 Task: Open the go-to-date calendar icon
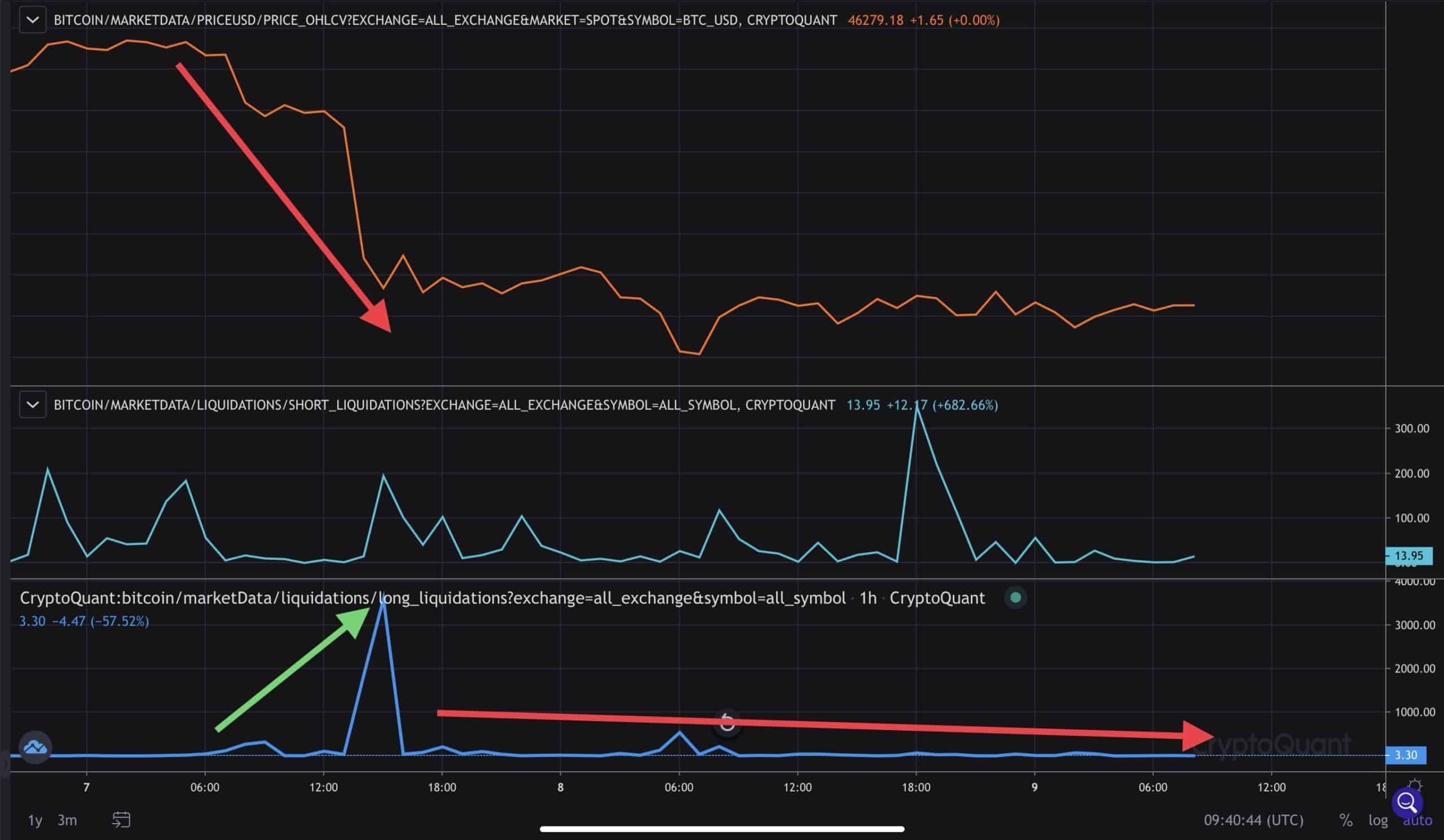click(x=121, y=819)
